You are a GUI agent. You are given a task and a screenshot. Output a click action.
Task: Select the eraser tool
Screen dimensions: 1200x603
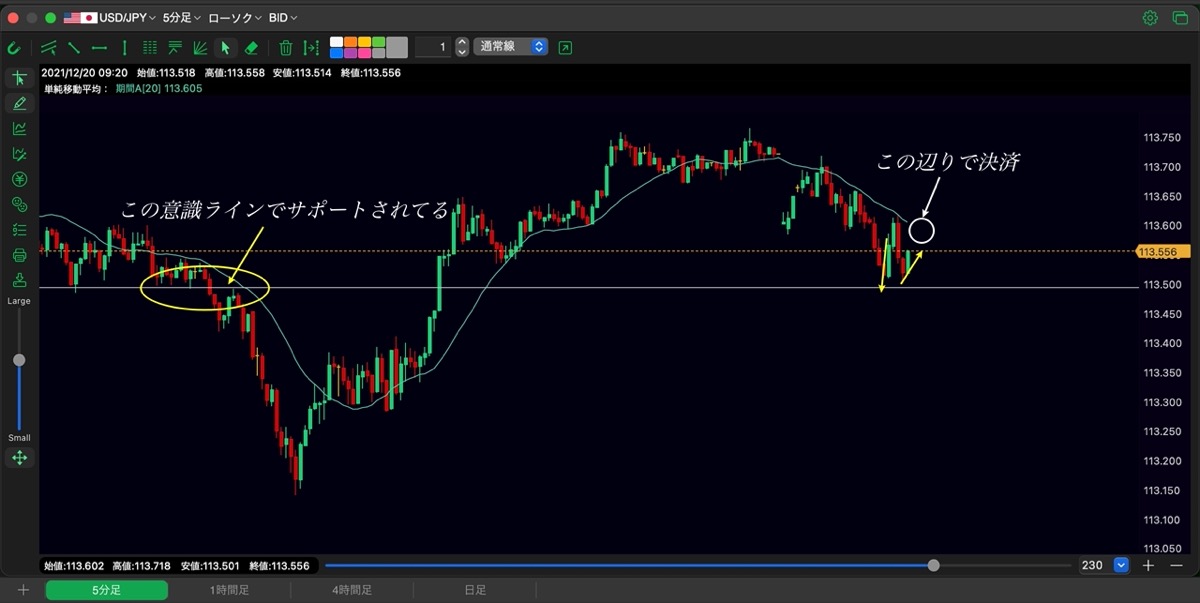coord(251,47)
